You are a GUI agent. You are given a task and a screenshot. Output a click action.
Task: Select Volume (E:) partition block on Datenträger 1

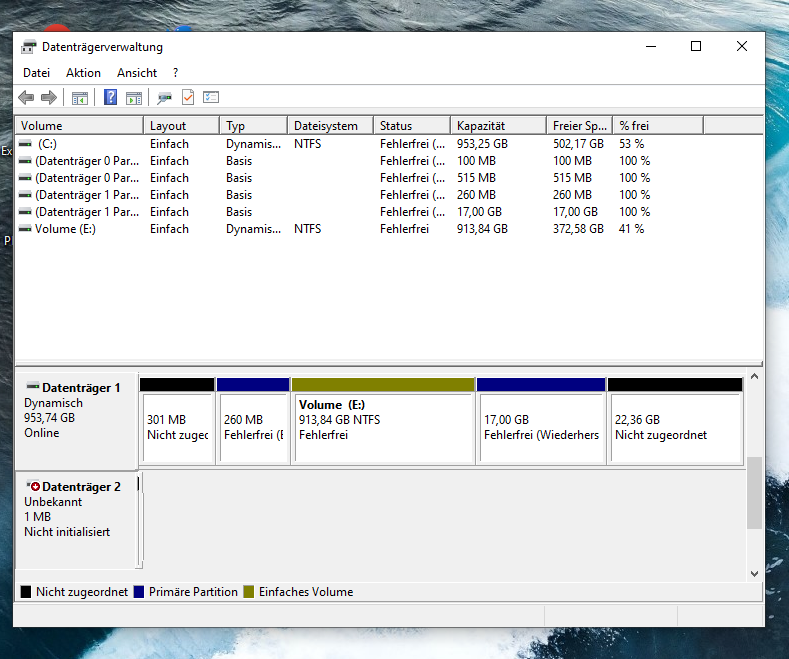click(x=382, y=428)
